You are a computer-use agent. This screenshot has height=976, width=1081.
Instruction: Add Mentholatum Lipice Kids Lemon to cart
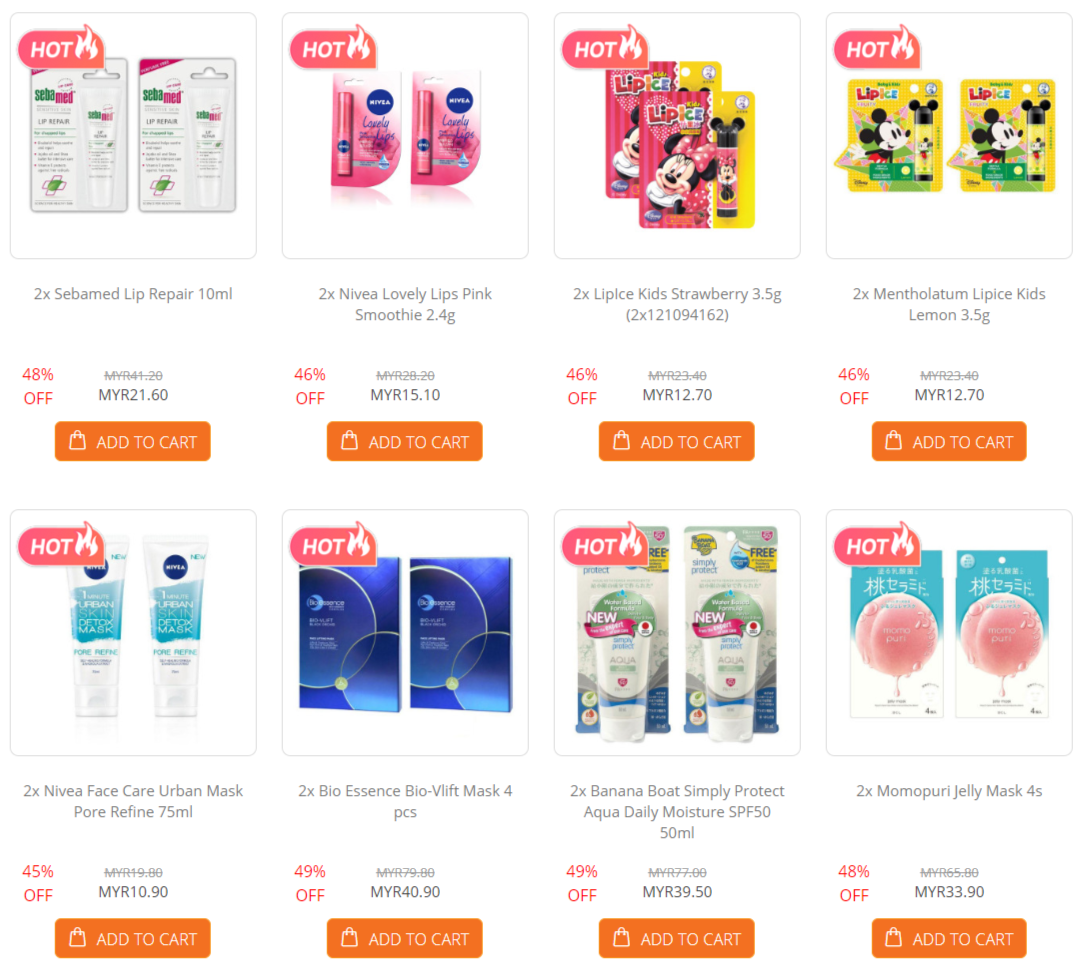click(x=949, y=441)
